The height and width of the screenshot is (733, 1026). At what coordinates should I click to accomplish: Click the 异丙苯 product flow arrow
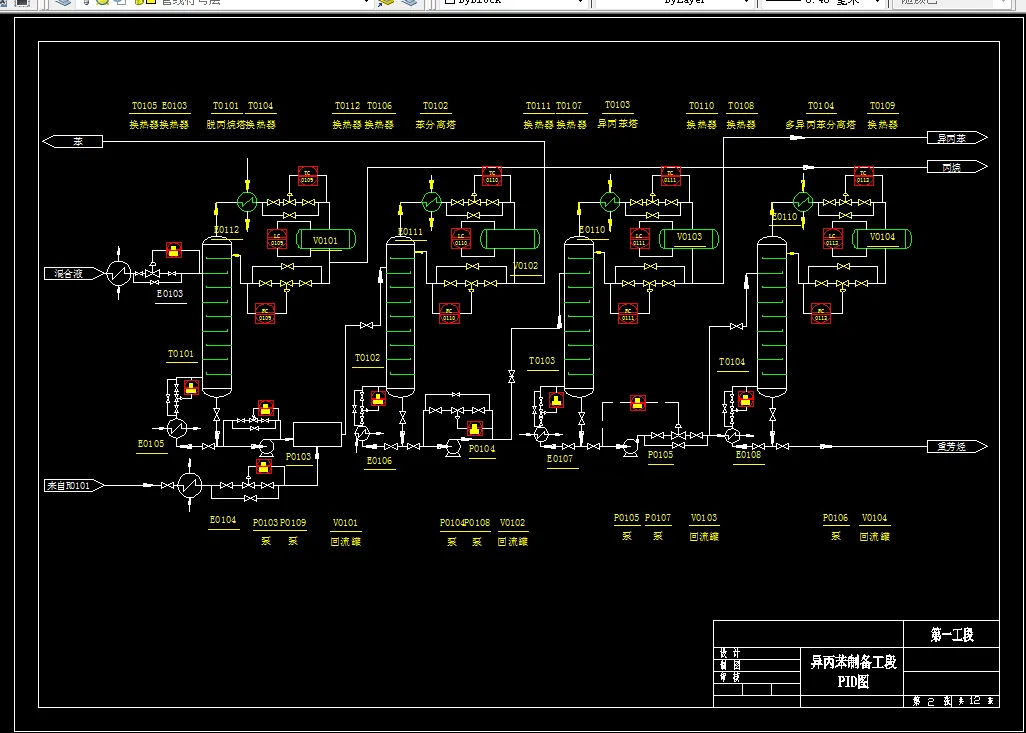tap(957, 138)
